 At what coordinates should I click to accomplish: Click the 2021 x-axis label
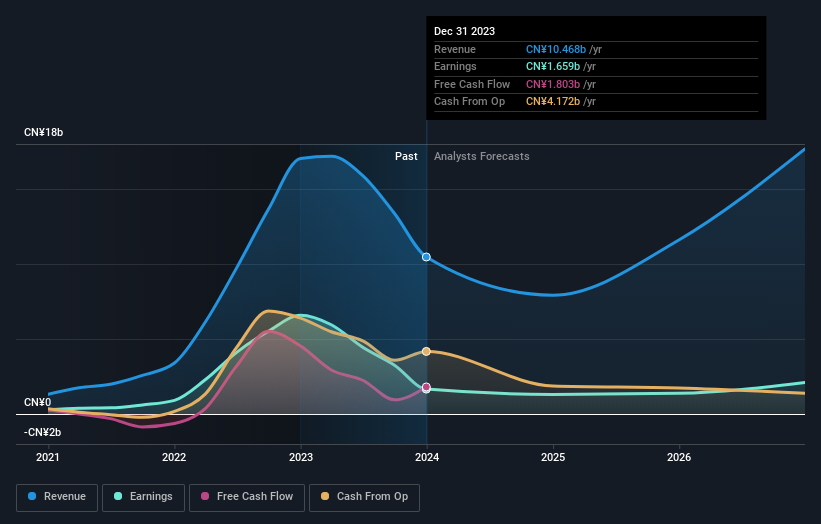pos(48,458)
